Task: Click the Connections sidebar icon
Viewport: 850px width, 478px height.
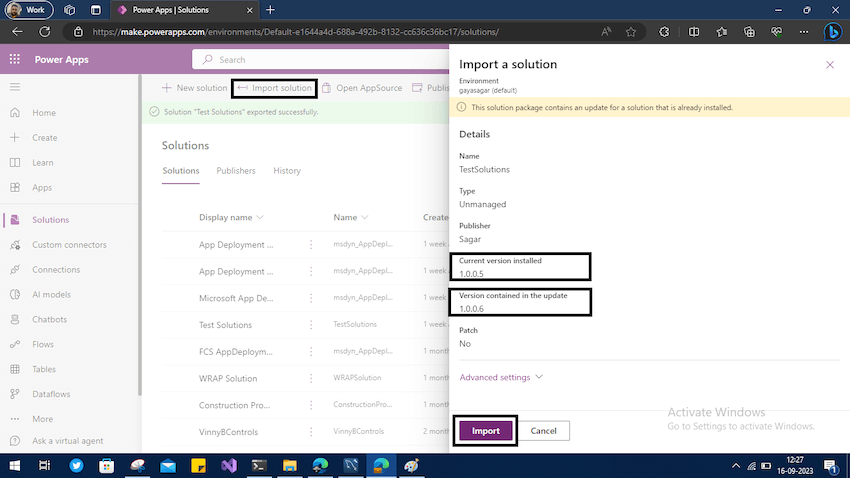Action: (x=15, y=269)
